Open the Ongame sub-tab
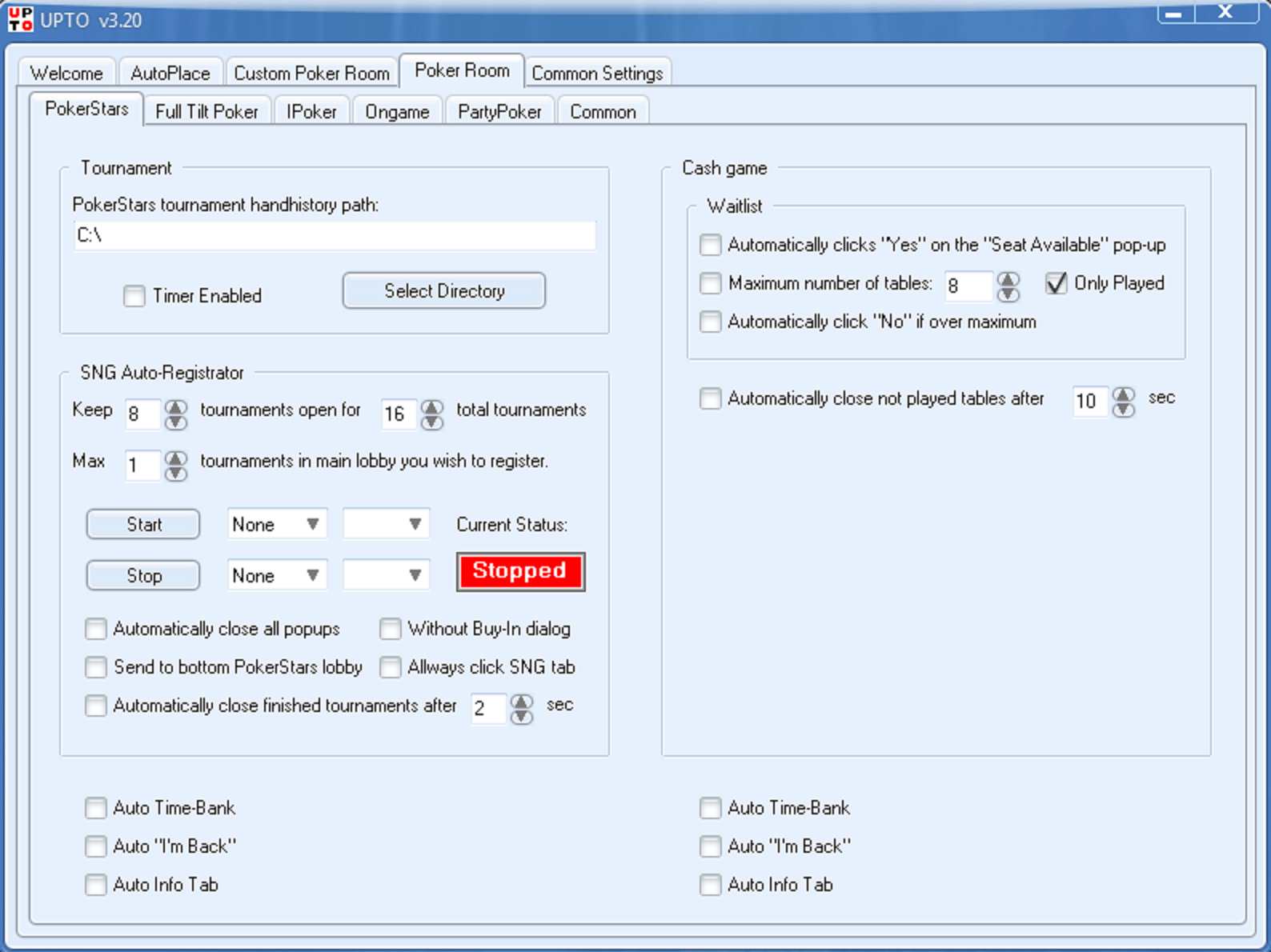The image size is (1271, 952). (397, 111)
